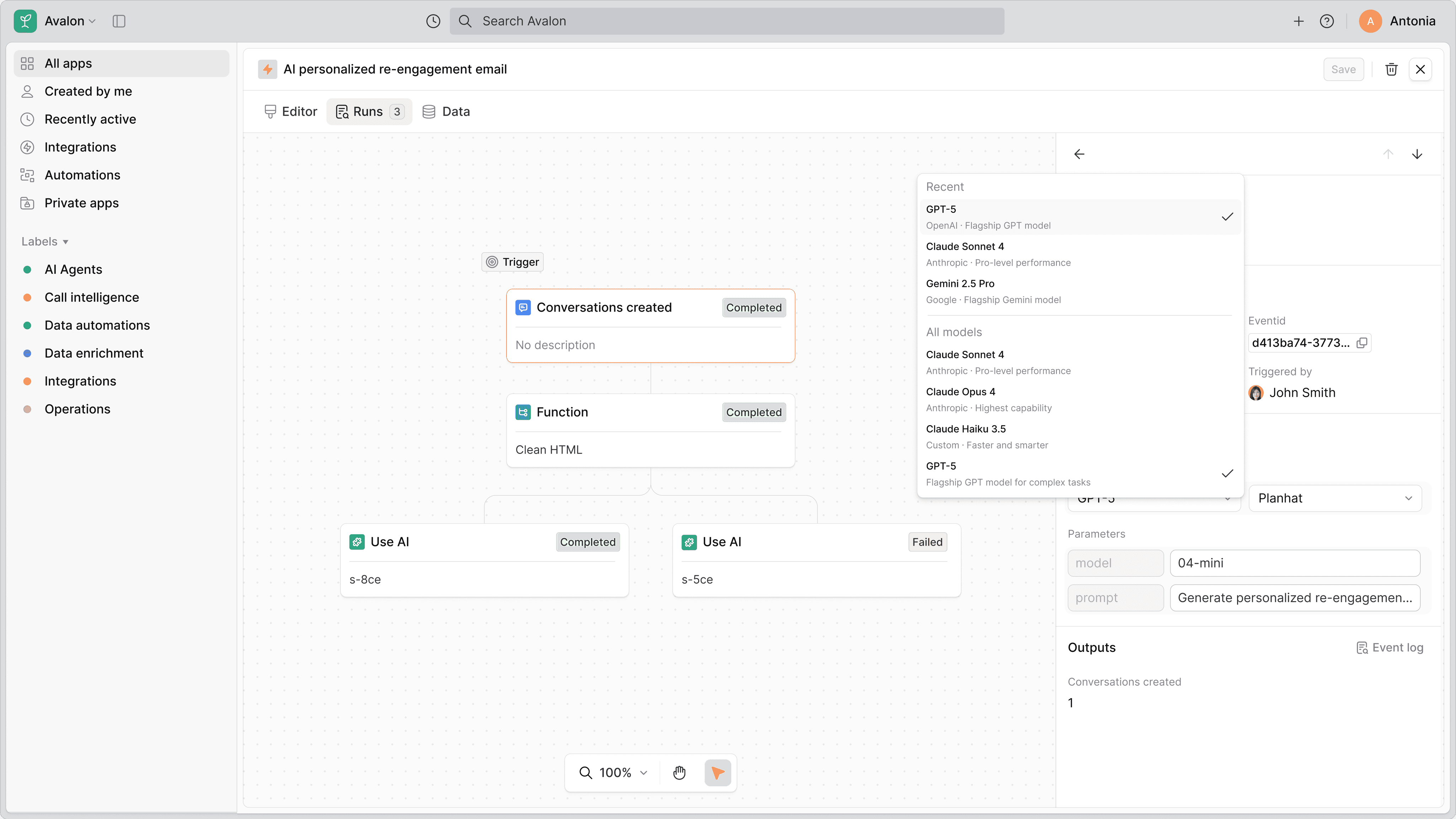Open the Data tab
The height and width of the screenshot is (819, 1456).
click(x=446, y=111)
